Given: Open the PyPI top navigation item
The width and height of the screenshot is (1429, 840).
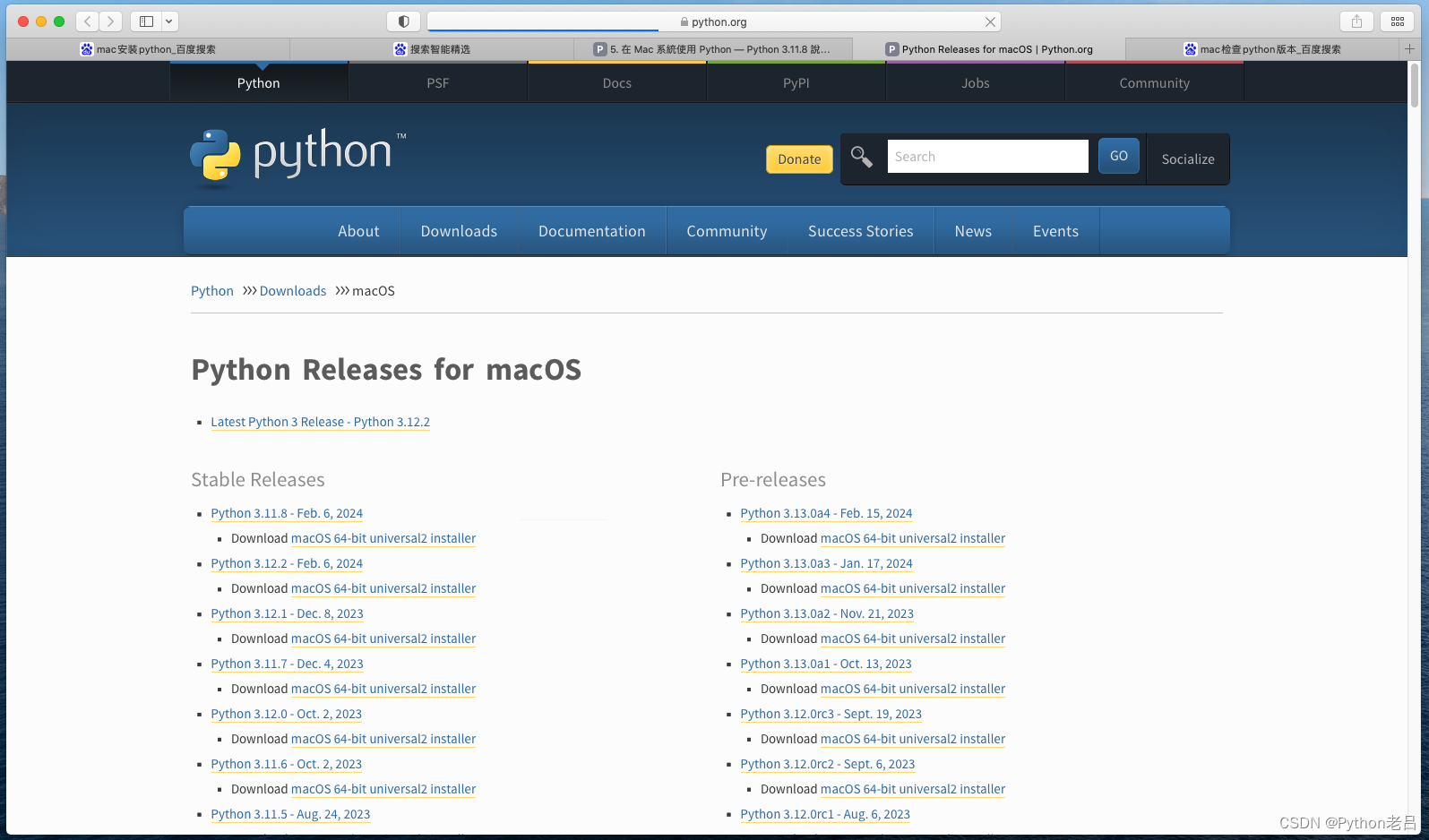Looking at the screenshot, I should (796, 82).
